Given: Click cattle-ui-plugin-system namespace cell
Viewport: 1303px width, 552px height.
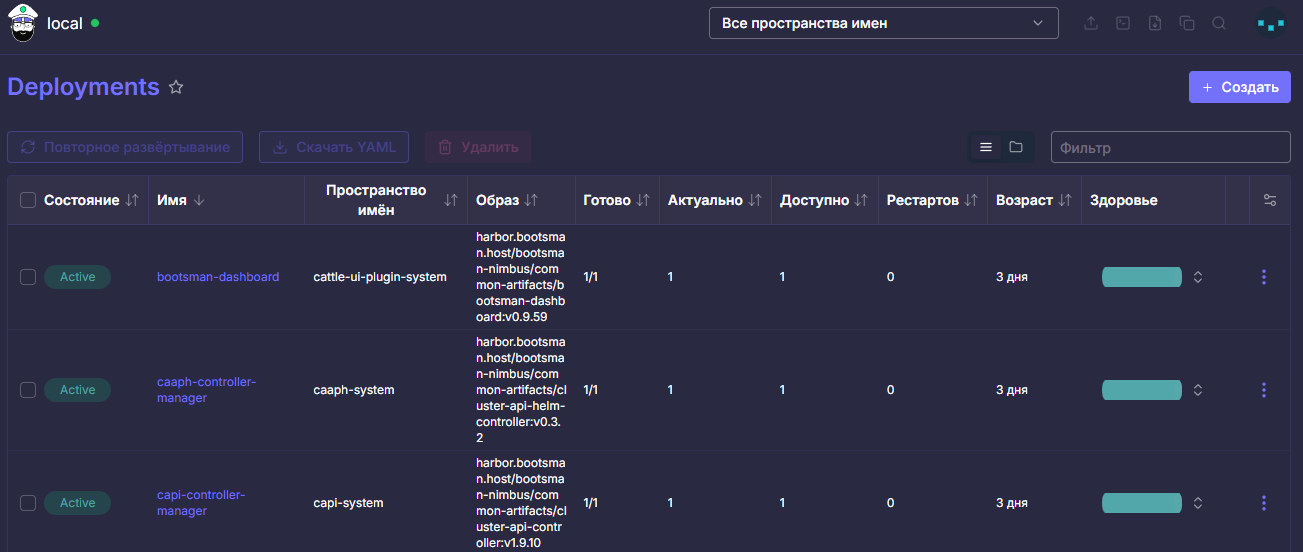Looking at the screenshot, I should click(380, 277).
